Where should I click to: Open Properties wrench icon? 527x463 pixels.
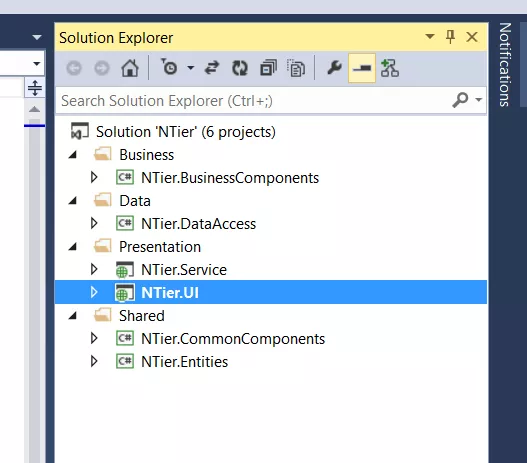334,68
